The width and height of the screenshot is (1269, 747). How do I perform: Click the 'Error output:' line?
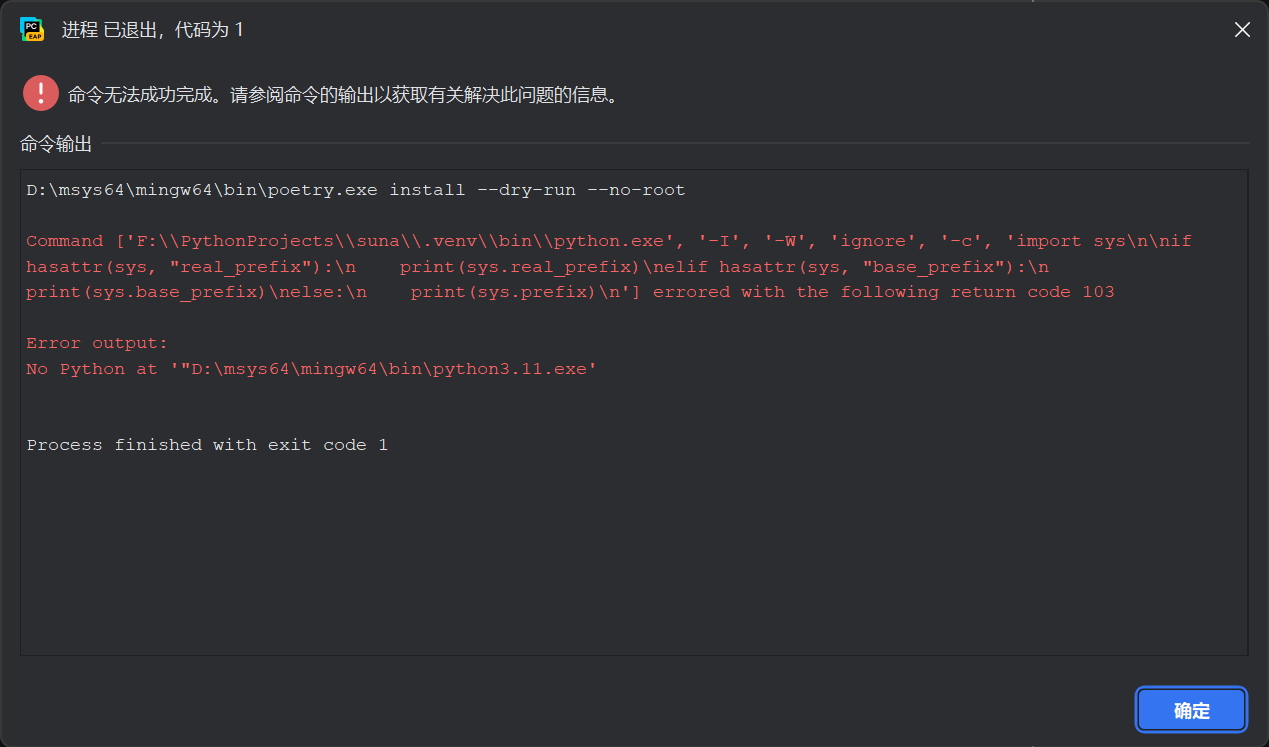tap(97, 343)
